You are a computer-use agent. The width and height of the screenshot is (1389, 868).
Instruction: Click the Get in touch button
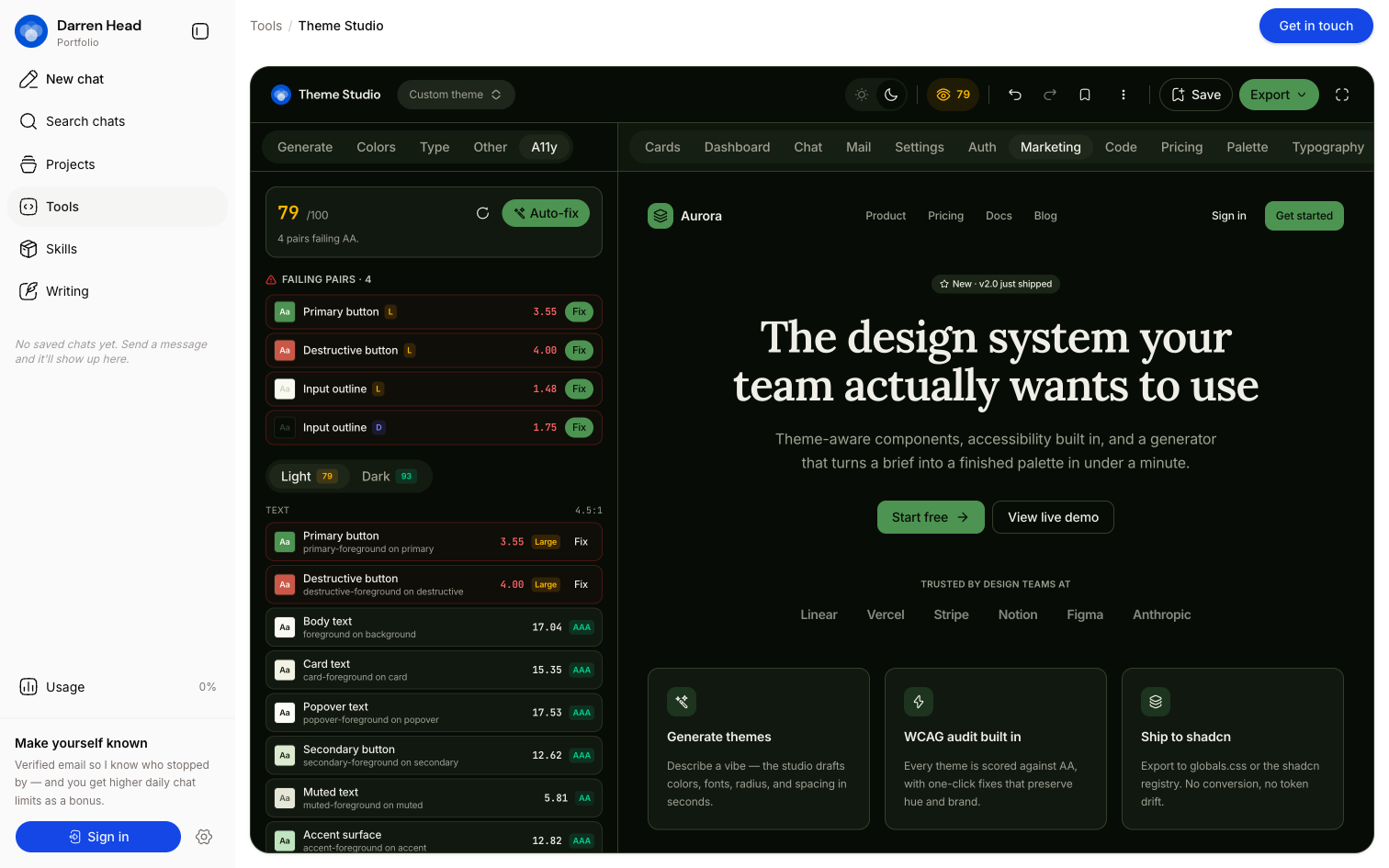(1316, 26)
